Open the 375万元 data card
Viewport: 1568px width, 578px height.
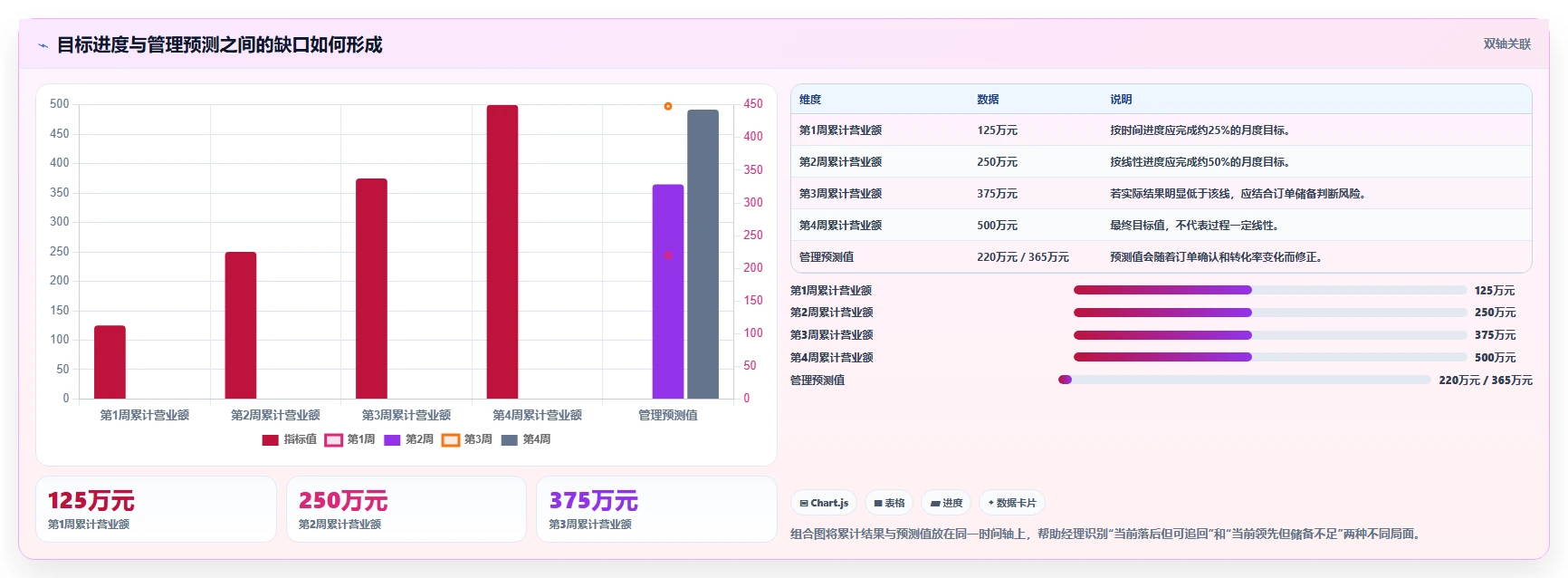click(x=656, y=509)
